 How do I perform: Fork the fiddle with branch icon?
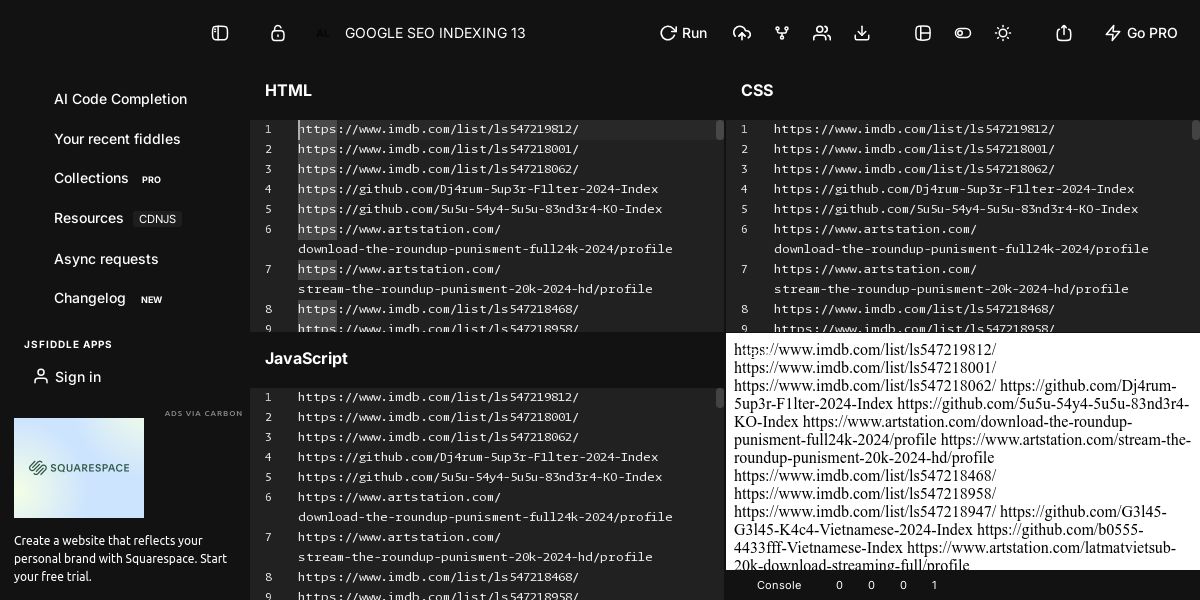coord(782,33)
